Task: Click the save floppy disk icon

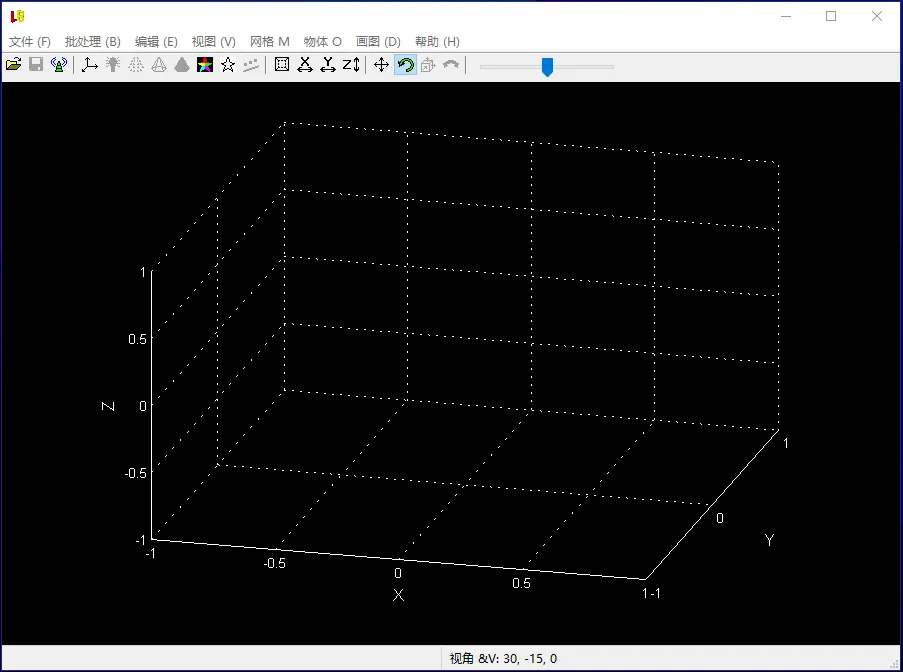Action: pos(36,64)
